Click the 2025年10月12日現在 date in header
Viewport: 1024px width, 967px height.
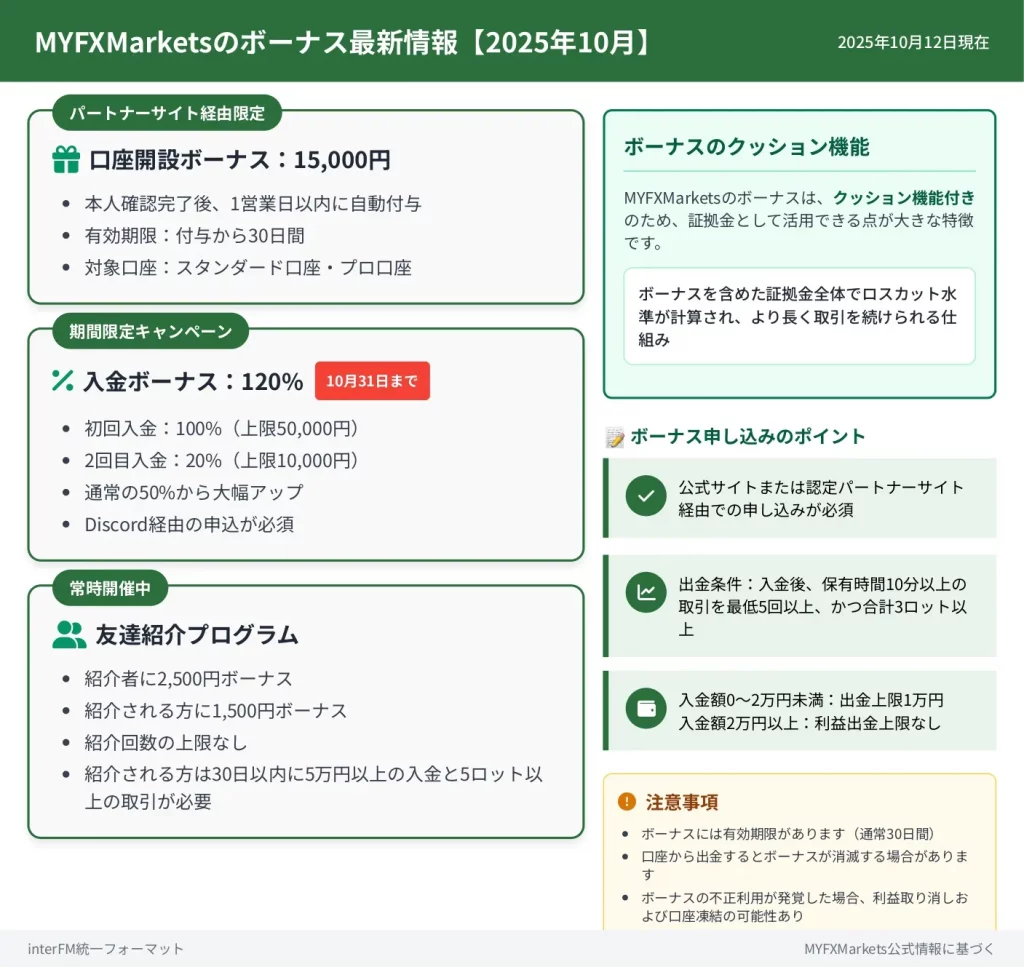pos(913,42)
